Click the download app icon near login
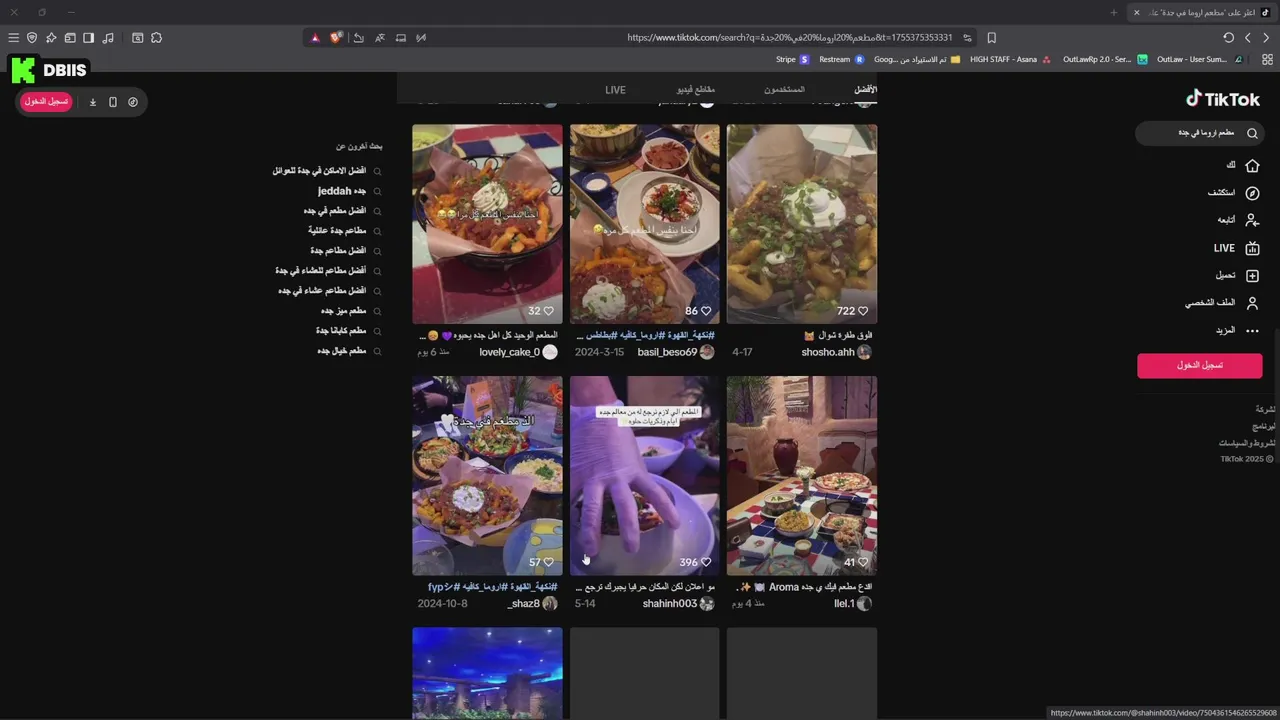The height and width of the screenshot is (720, 1280). [x=93, y=102]
